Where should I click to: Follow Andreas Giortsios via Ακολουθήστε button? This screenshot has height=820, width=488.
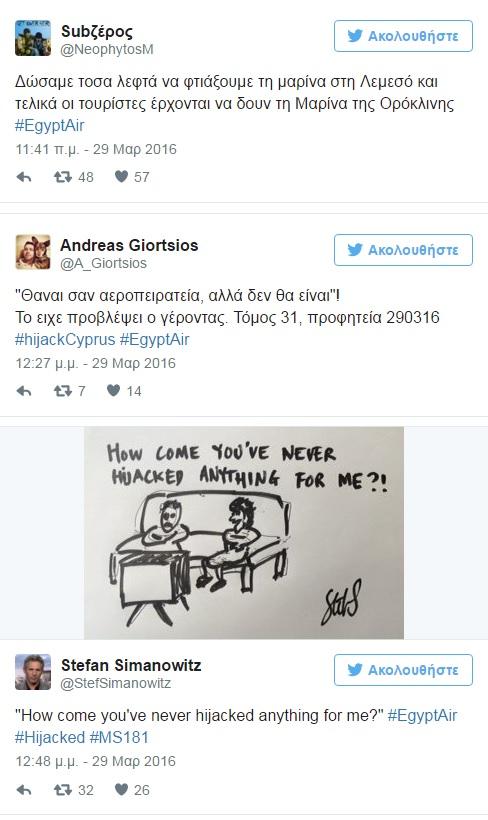(403, 250)
